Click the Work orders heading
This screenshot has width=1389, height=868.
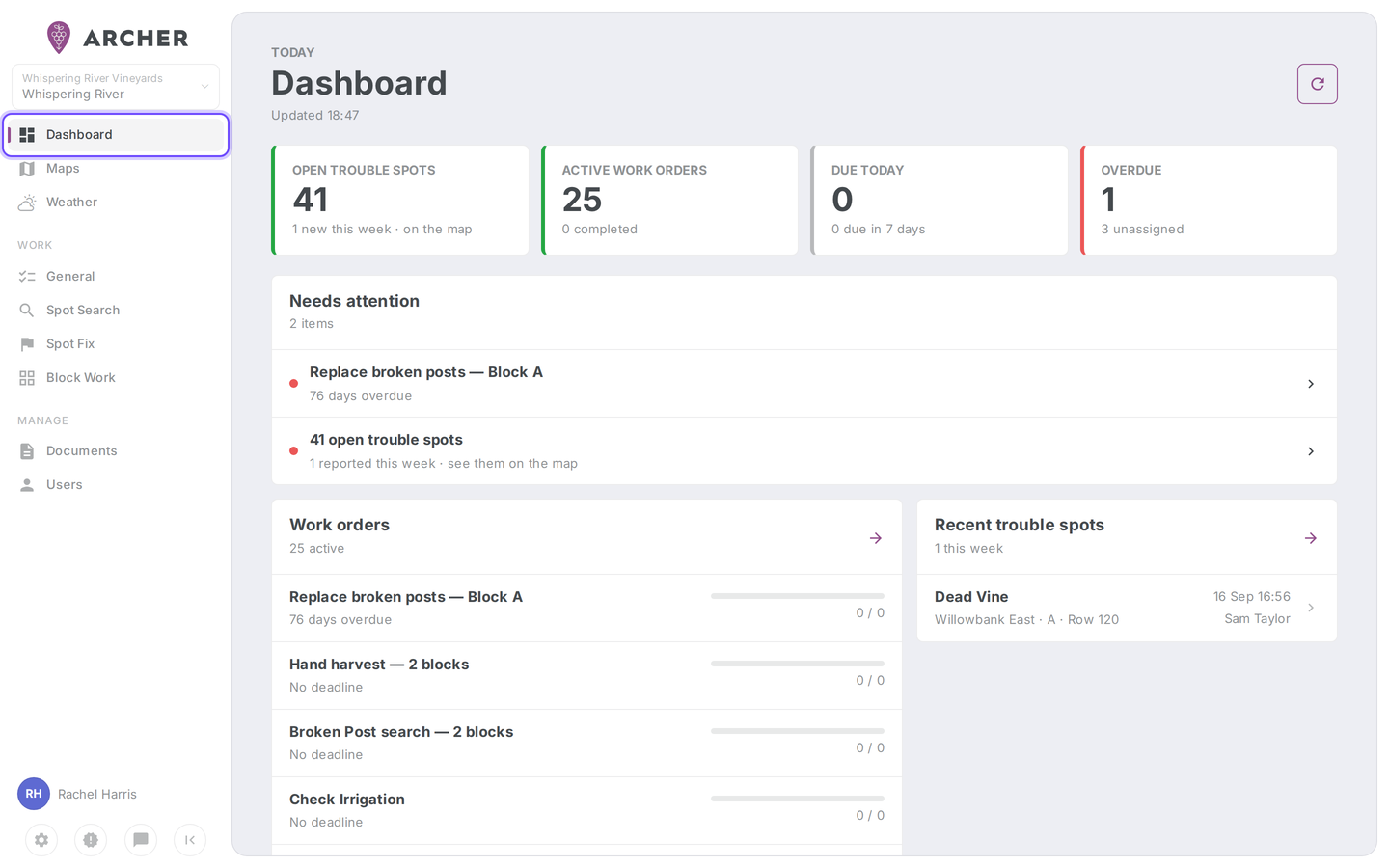[x=340, y=525]
